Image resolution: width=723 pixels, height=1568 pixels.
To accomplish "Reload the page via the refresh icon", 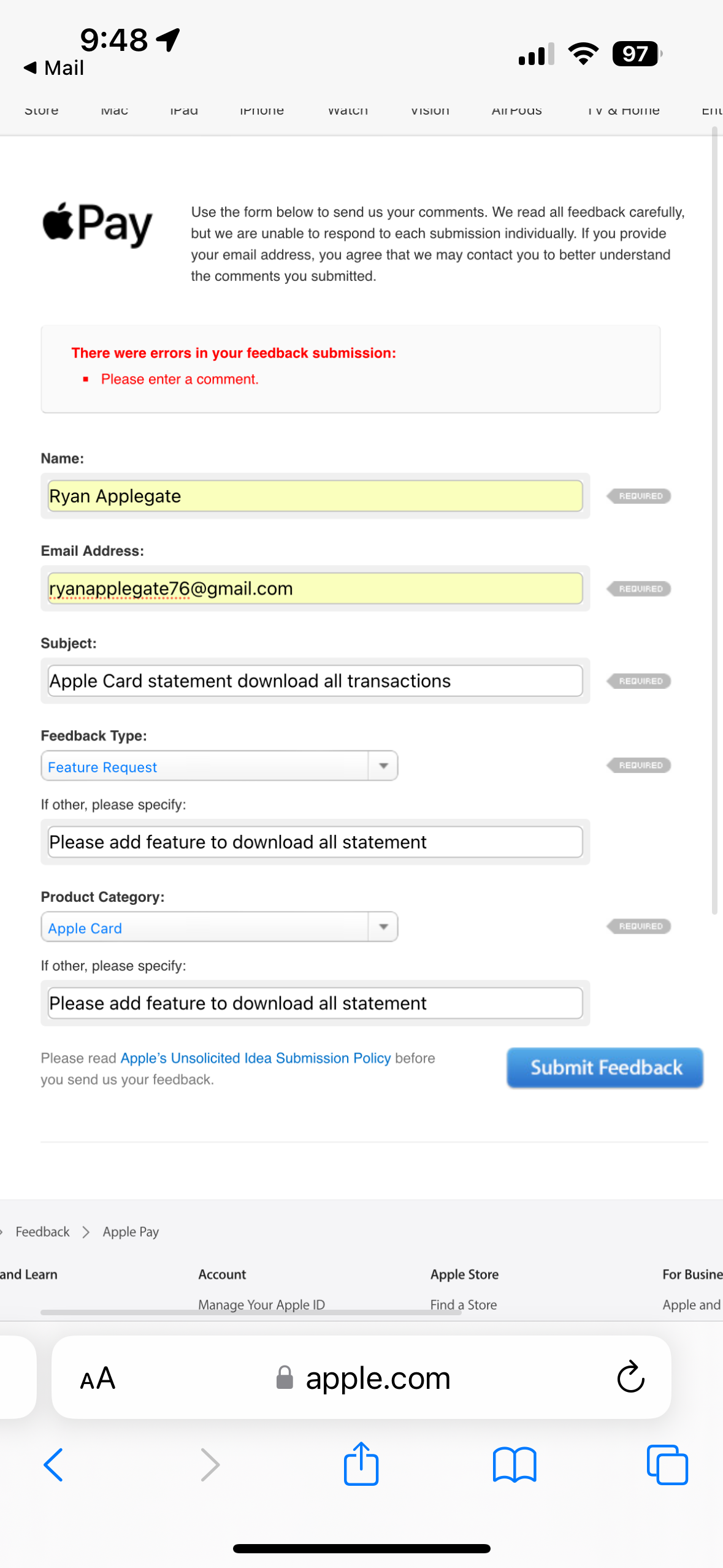I will pyautogui.click(x=630, y=1377).
